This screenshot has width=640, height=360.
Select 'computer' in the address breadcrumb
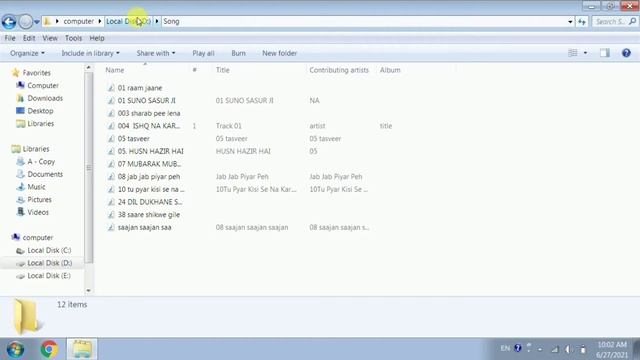(x=79, y=21)
